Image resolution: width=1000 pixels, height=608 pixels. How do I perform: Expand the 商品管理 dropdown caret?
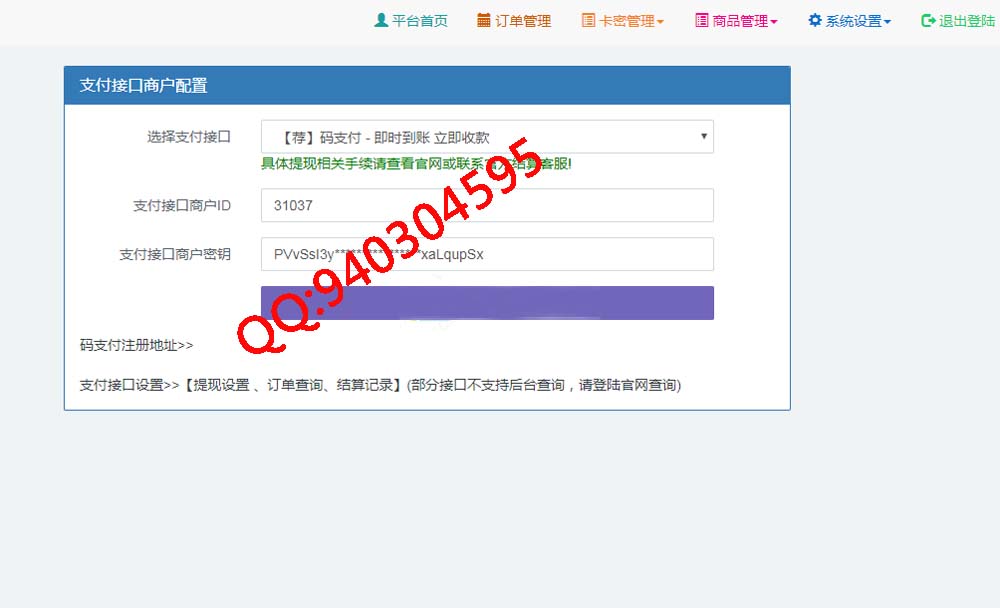[774, 22]
